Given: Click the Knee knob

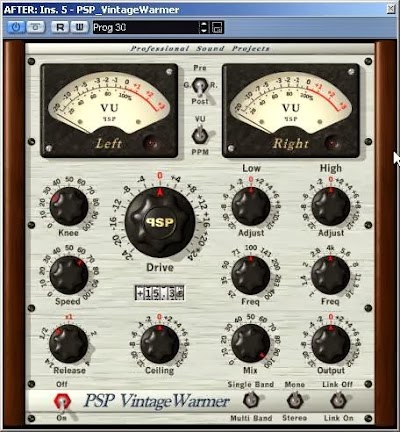Looking at the screenshot, I should pos(69,206).
